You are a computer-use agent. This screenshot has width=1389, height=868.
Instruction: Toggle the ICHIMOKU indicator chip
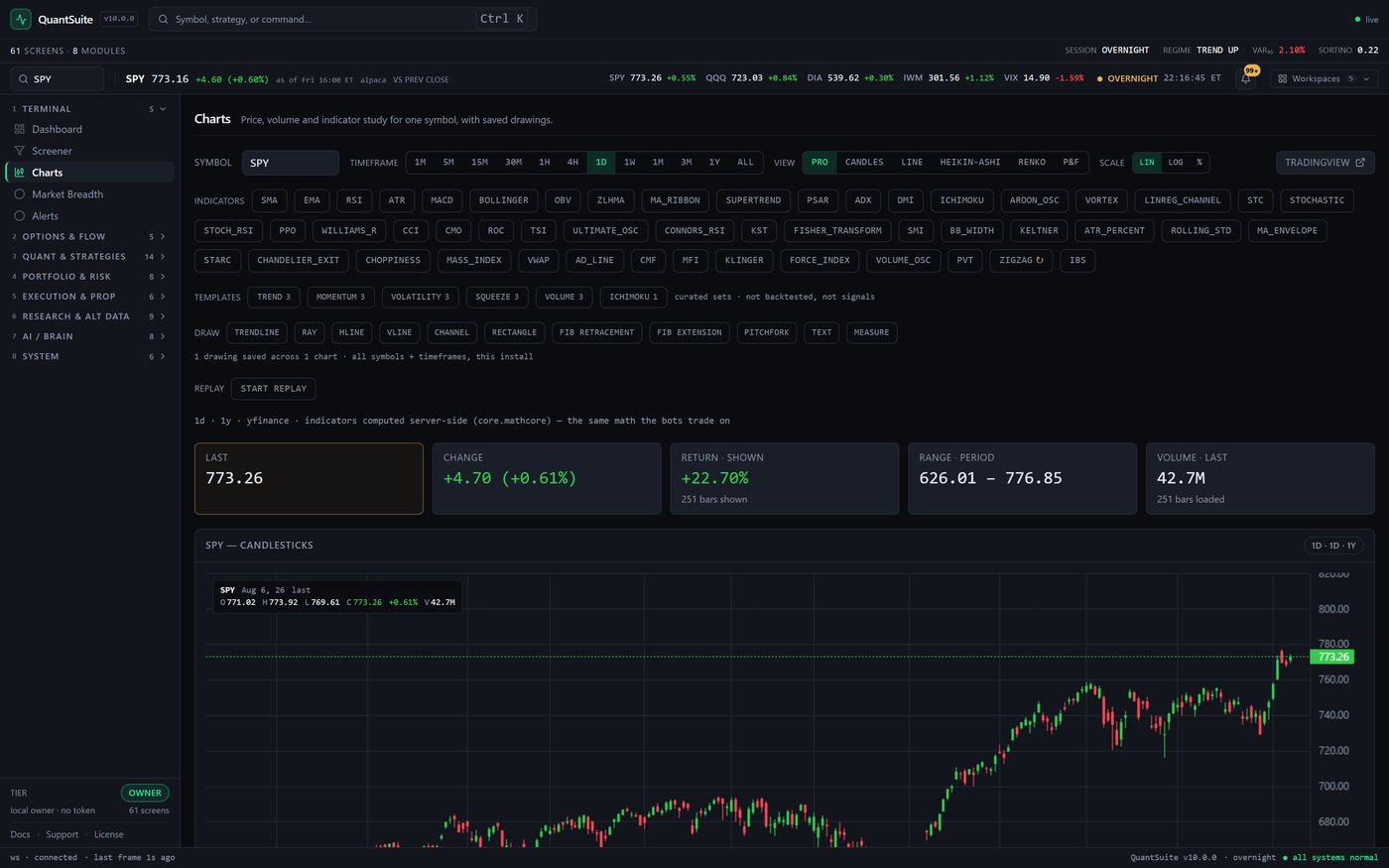[x=962, y=200]
